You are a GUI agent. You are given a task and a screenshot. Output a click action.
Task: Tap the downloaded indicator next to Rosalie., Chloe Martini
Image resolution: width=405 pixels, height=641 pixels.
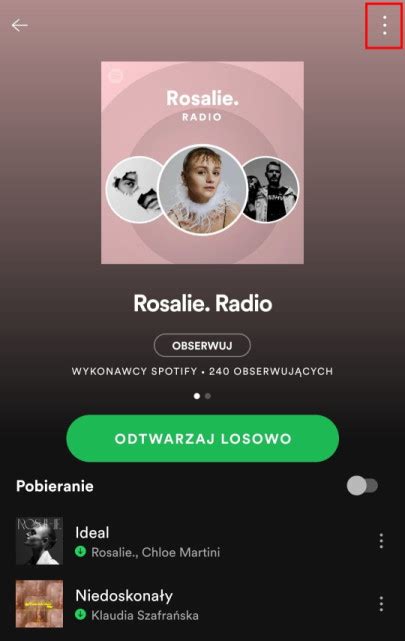(x=81, y=552)
